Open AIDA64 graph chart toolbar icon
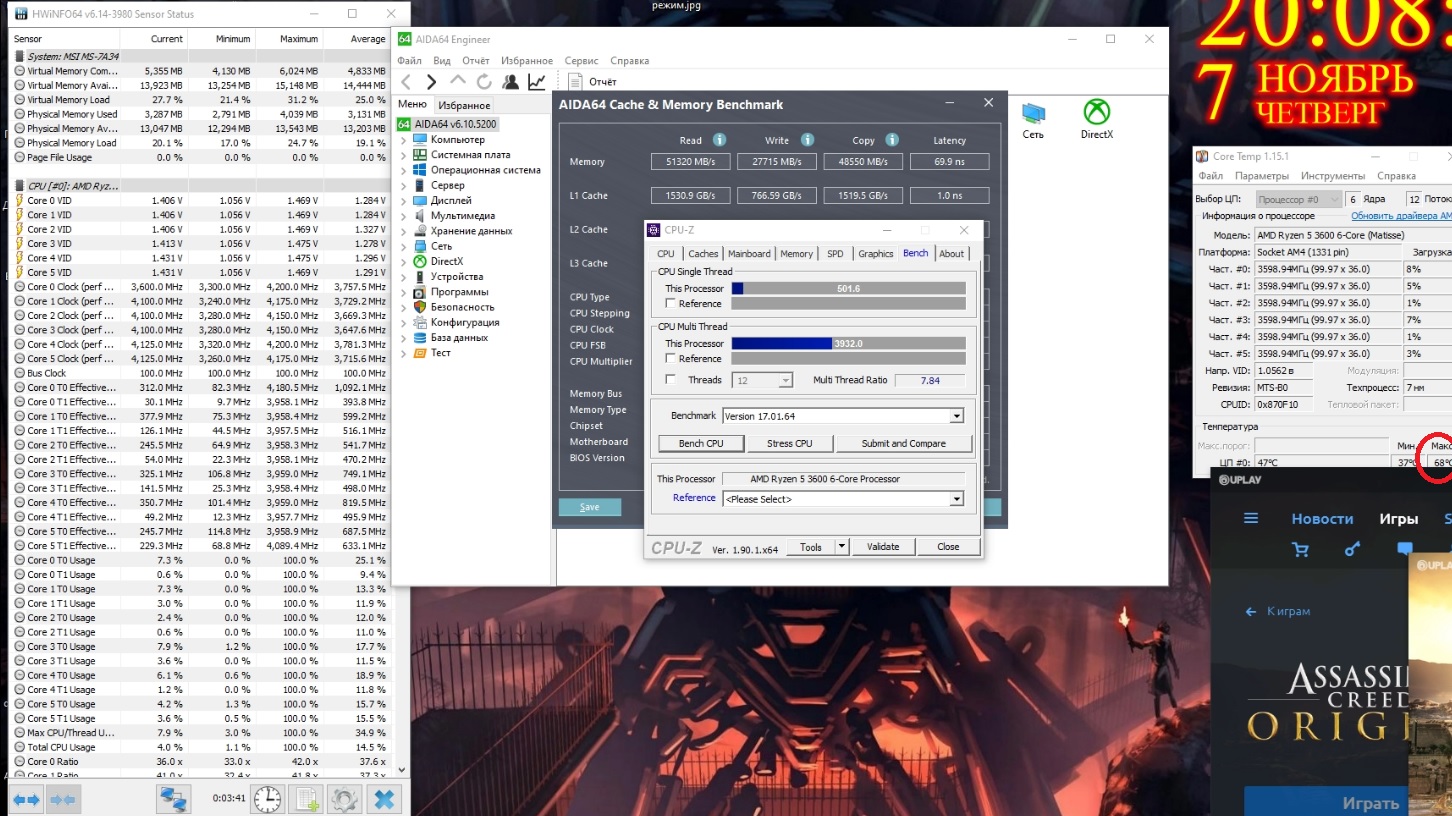Image resolution: width=1452 pixels, height=816 pixels. pyautogui.click(x=537, y=82)
